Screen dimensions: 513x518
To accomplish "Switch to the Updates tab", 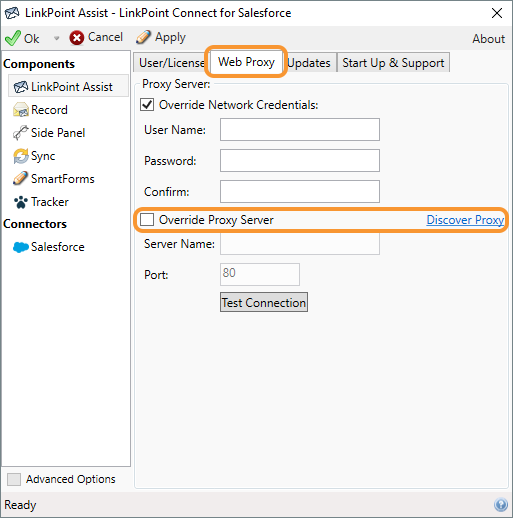I will pyautogui.click(x=309, y=63).
